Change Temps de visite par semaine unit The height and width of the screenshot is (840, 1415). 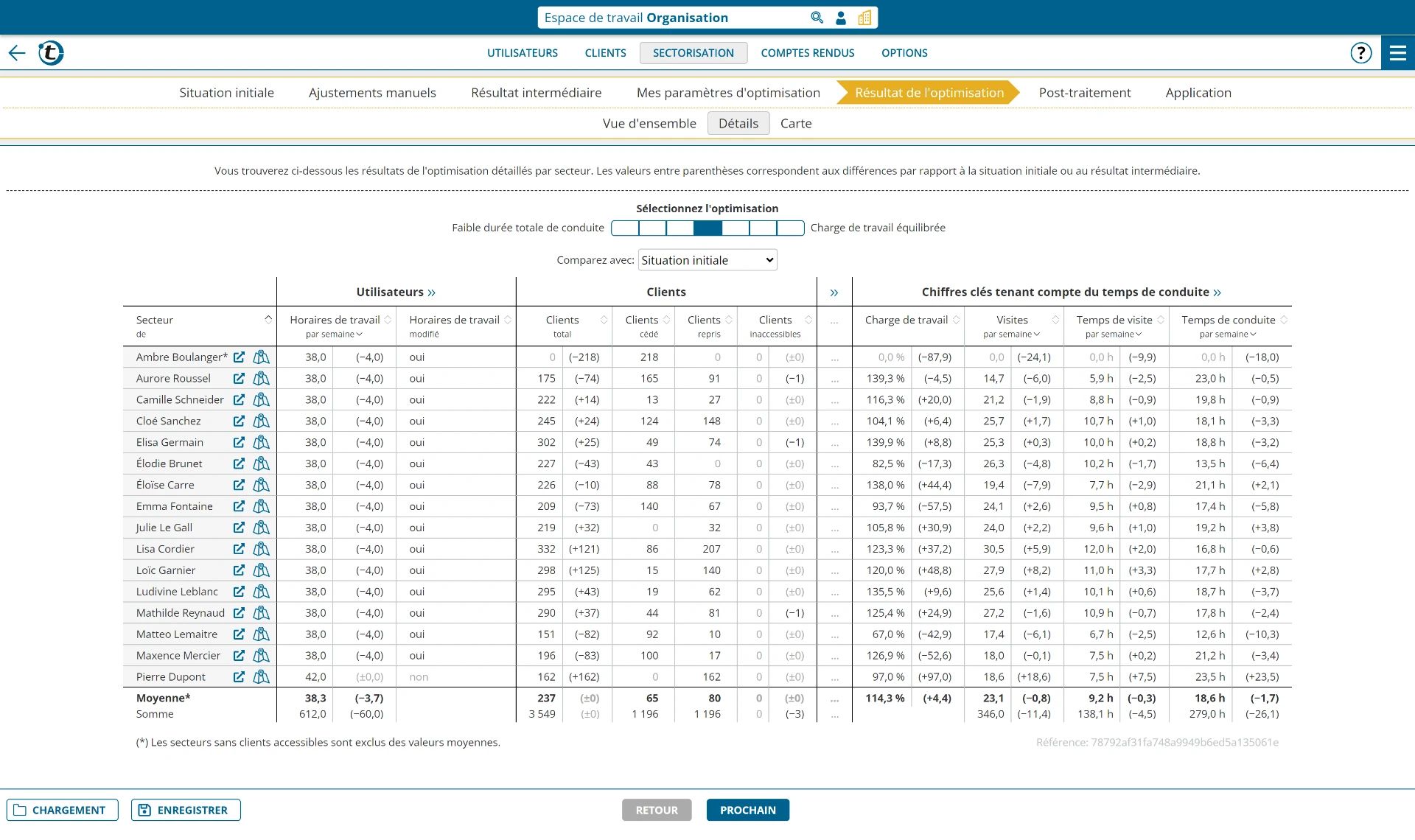point(1114,335)
